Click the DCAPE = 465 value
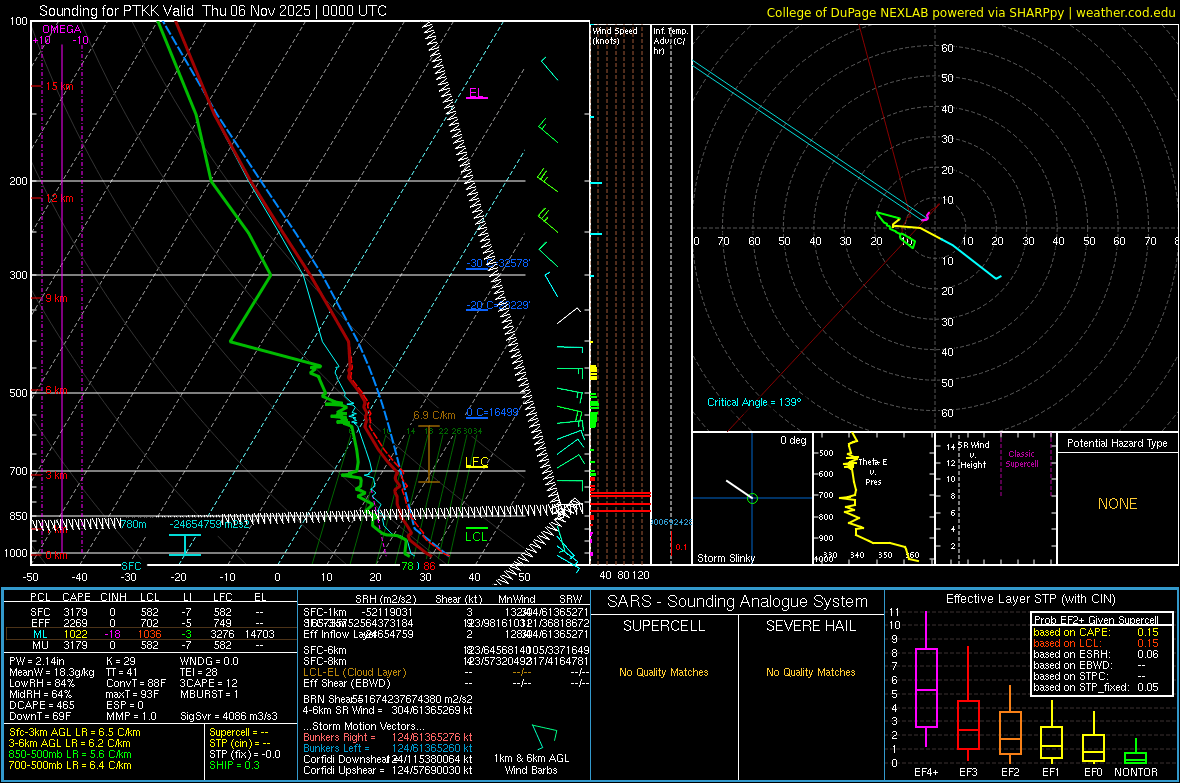1180x783 pixels. (42, 705)
